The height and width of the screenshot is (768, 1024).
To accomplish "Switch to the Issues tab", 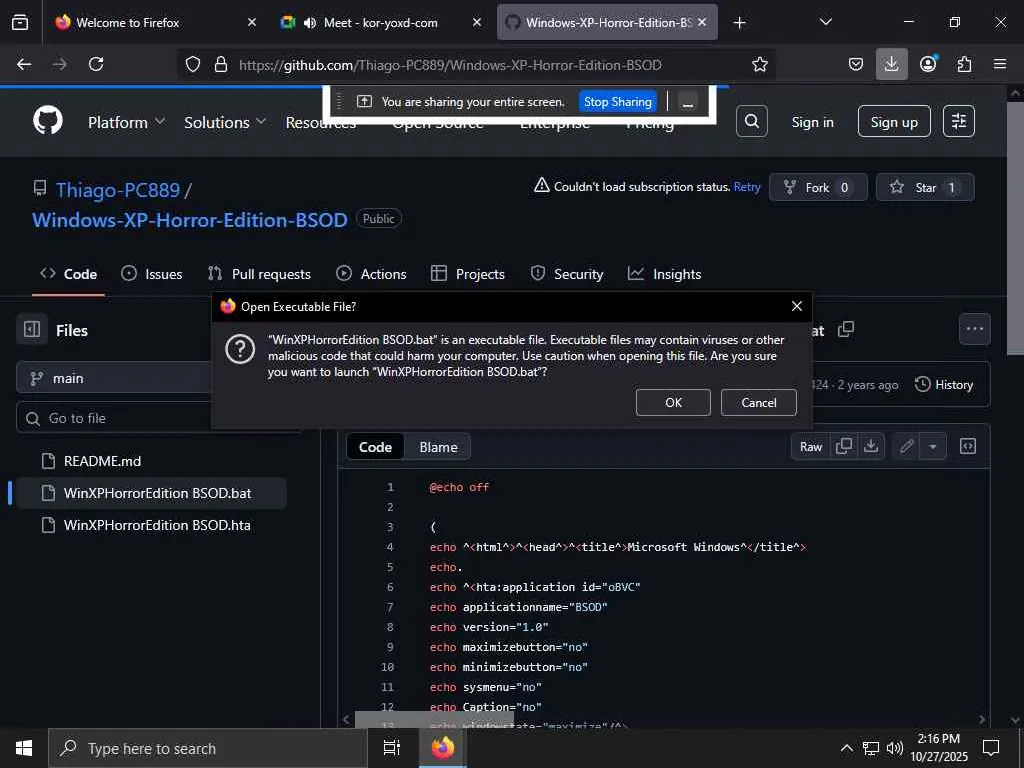I will click(152, 274).
